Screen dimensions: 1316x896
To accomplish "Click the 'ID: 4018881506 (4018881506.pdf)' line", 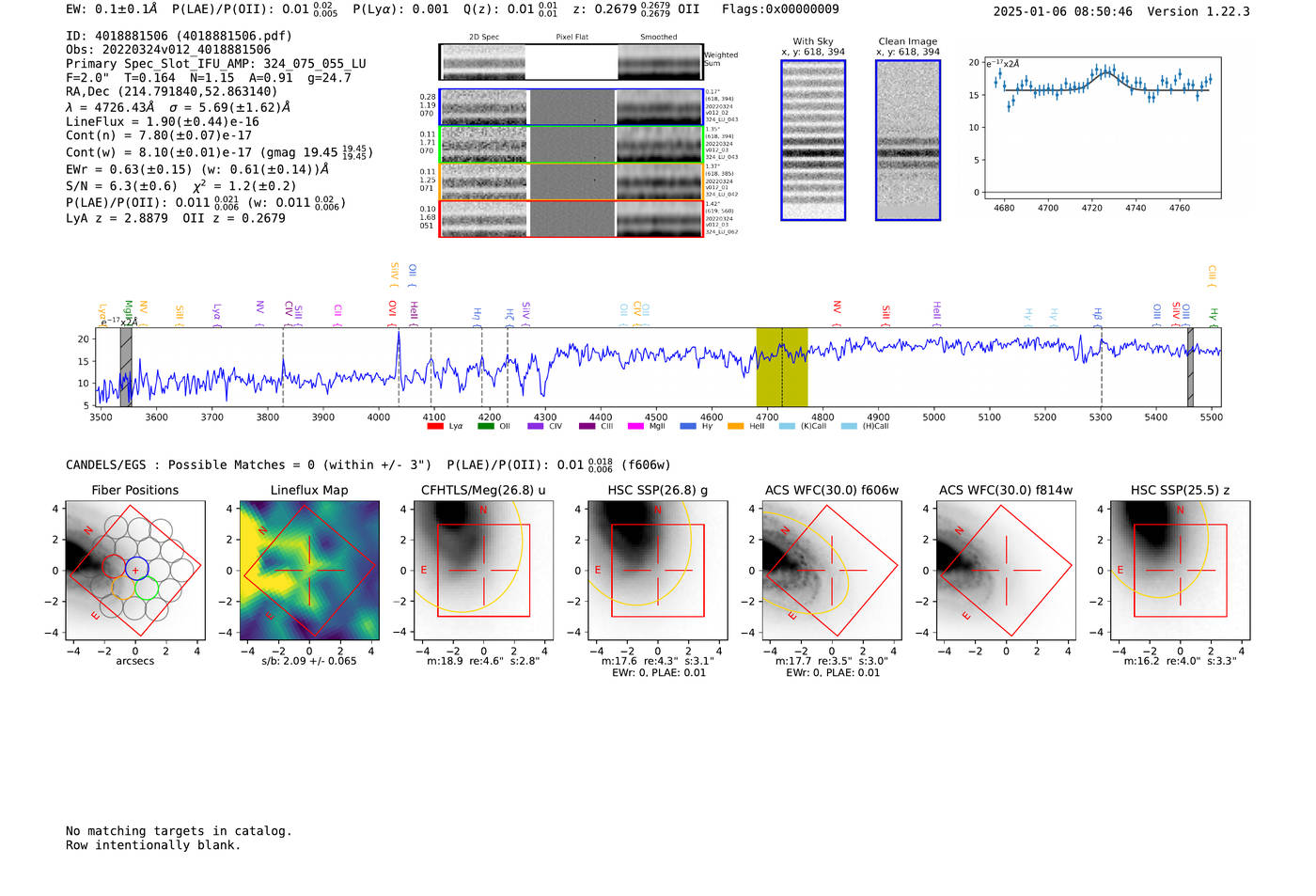I will [x=179, y=36].
